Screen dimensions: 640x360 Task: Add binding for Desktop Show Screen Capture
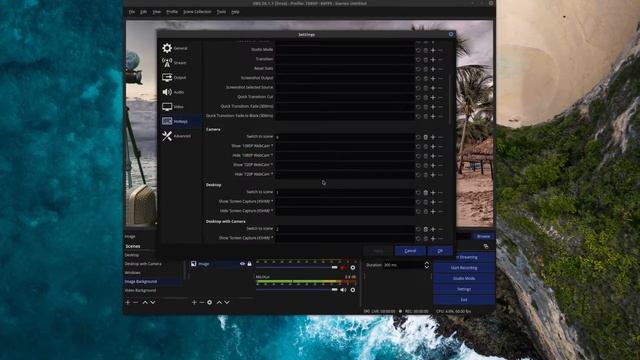click(x=433, y=202)
